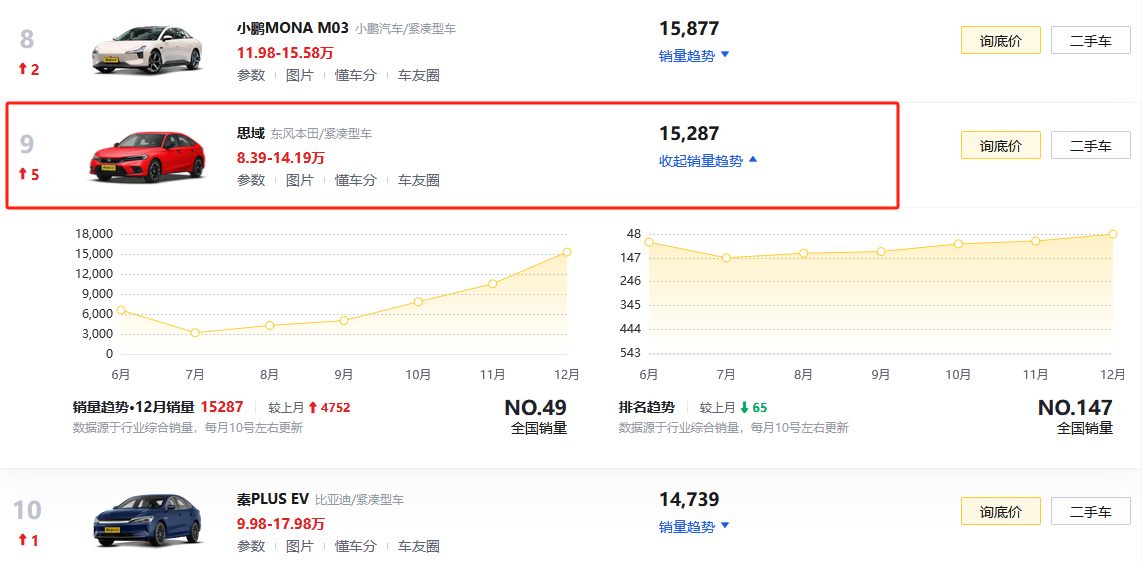Click NO.147 全国销量 label
Screen dimensions: 1142x567
[x=1076, y=417]
